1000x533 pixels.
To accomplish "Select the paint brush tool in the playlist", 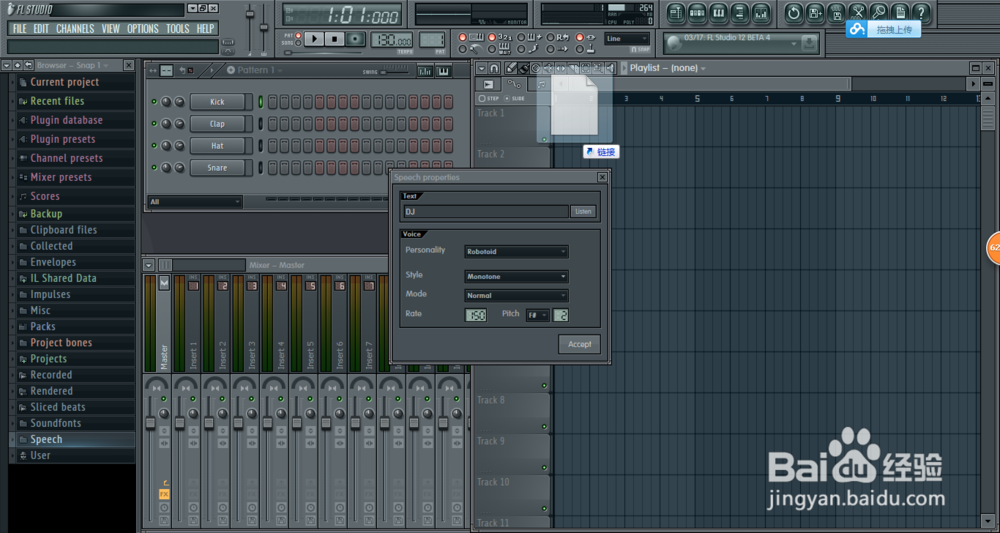I will tap(523, 68).
